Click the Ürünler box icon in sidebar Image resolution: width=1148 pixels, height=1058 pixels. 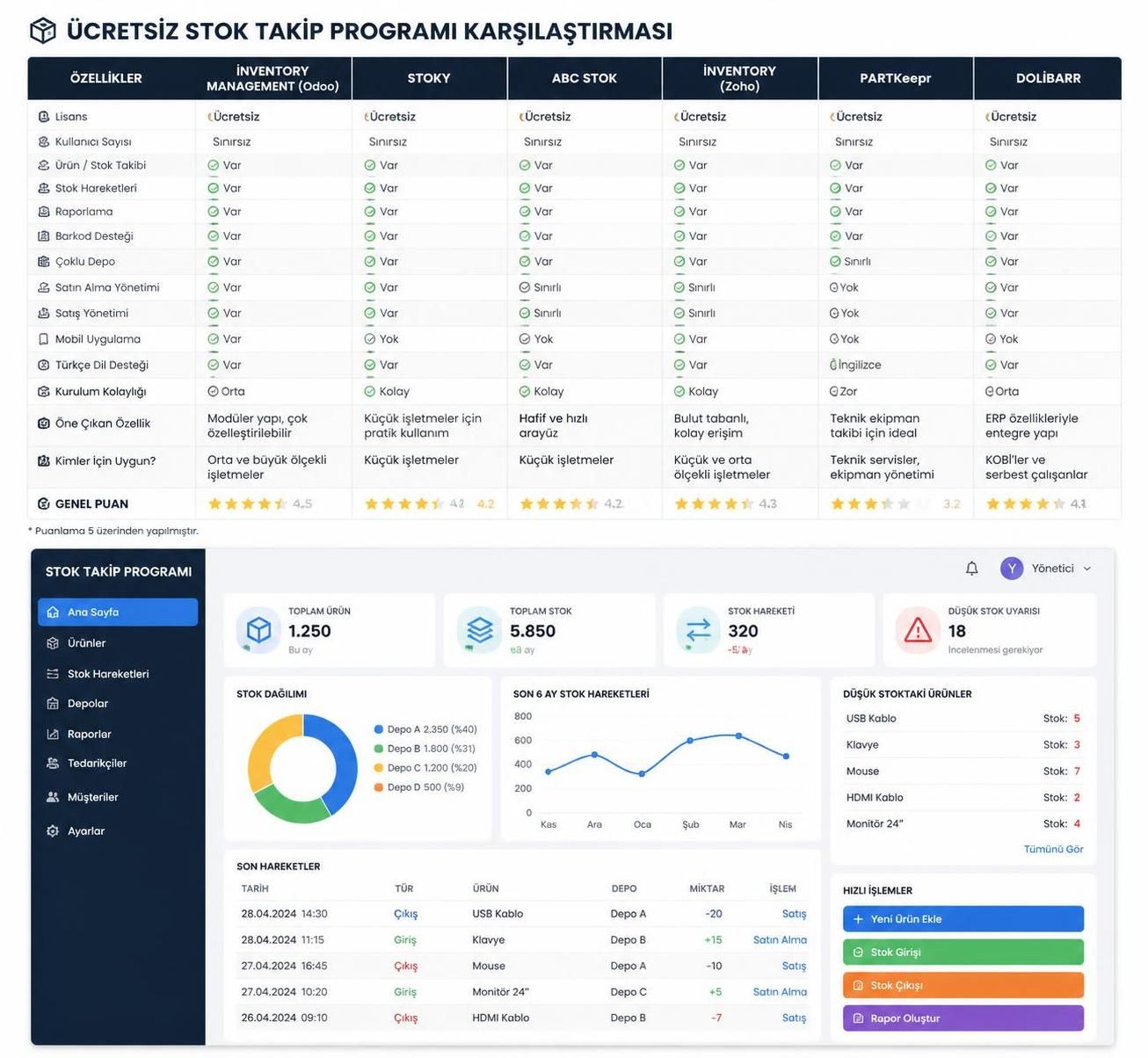point(53,643)
